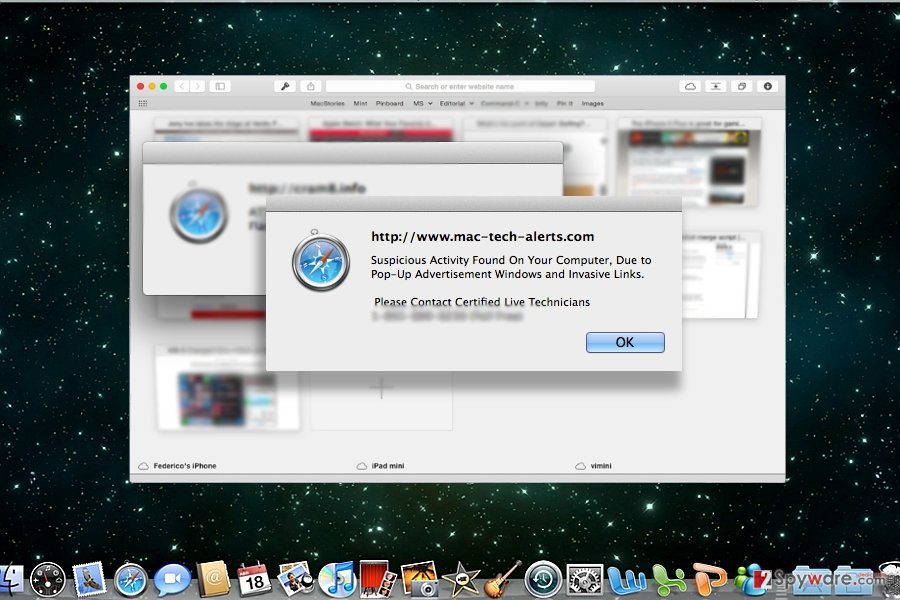This screenshot has height=600, width=900.
Task: Open Time Machine in Dock
Action: 543,579
